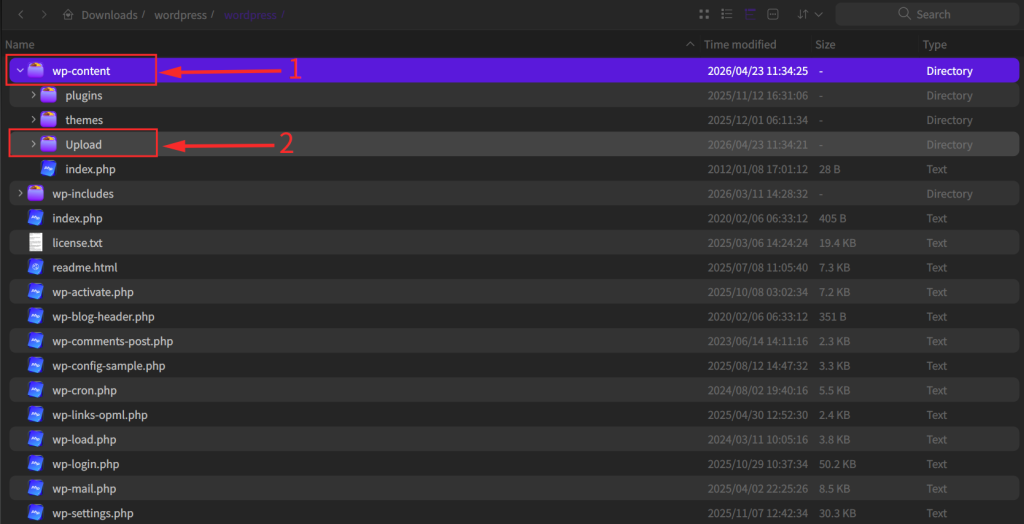This screenshot has width=1024, height=524.
Task: Click the plugins folder icon
Action: pos(49,95)
